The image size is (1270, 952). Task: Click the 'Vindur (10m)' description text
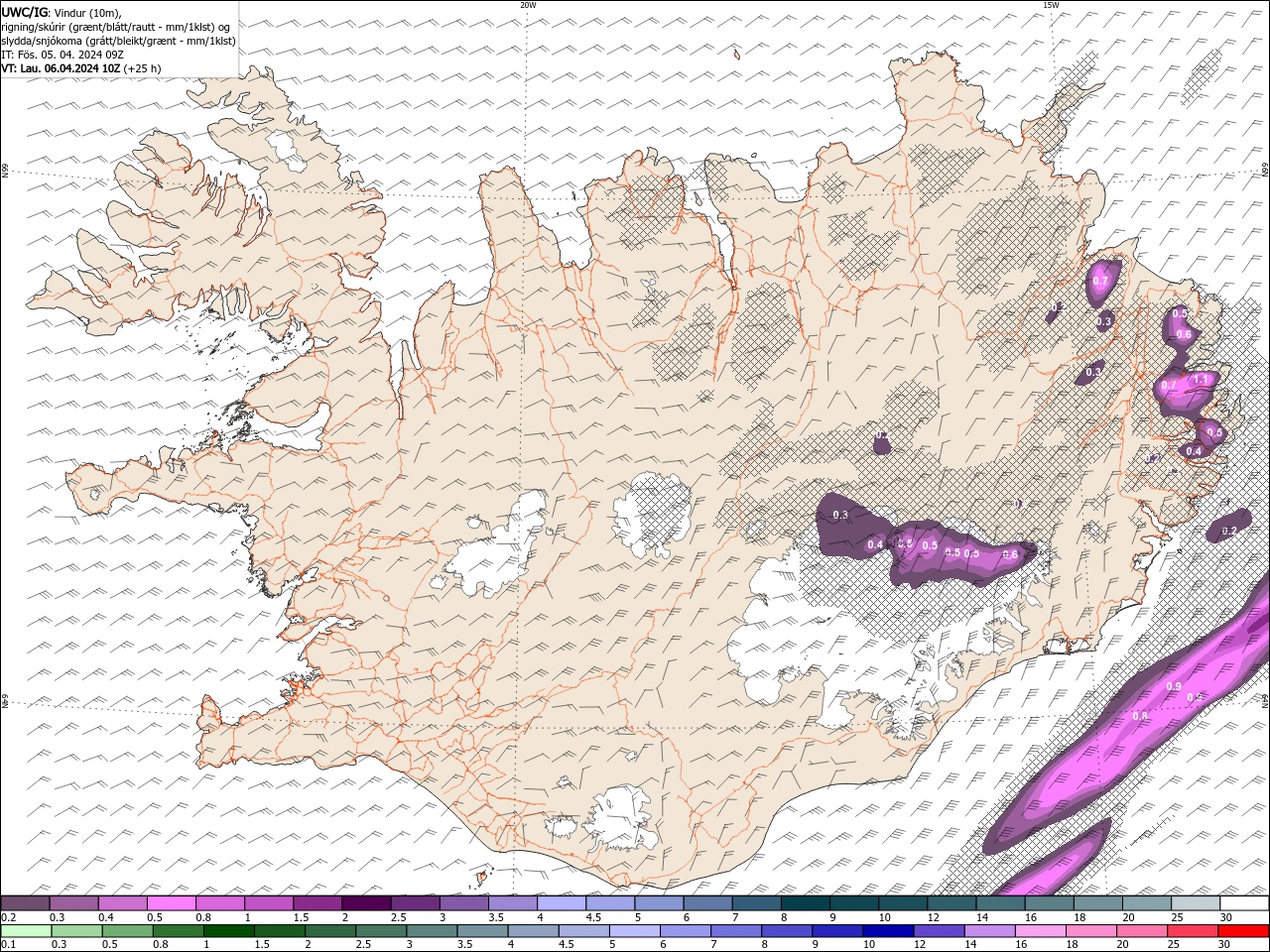pos(88,12)
